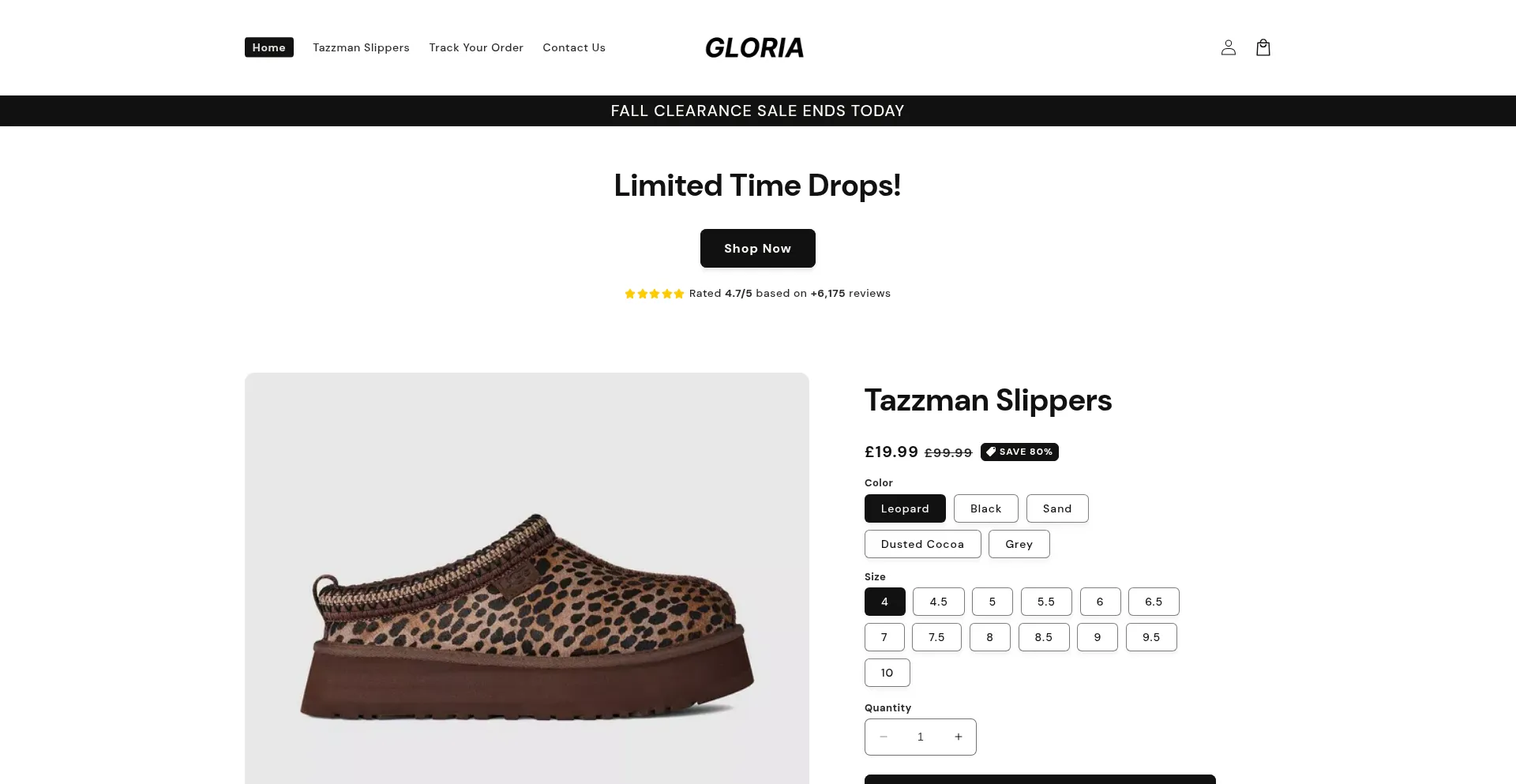Open the shopping cart bag icon
The height and width of the screenshot is (784, 1516).
[1263, 47]
